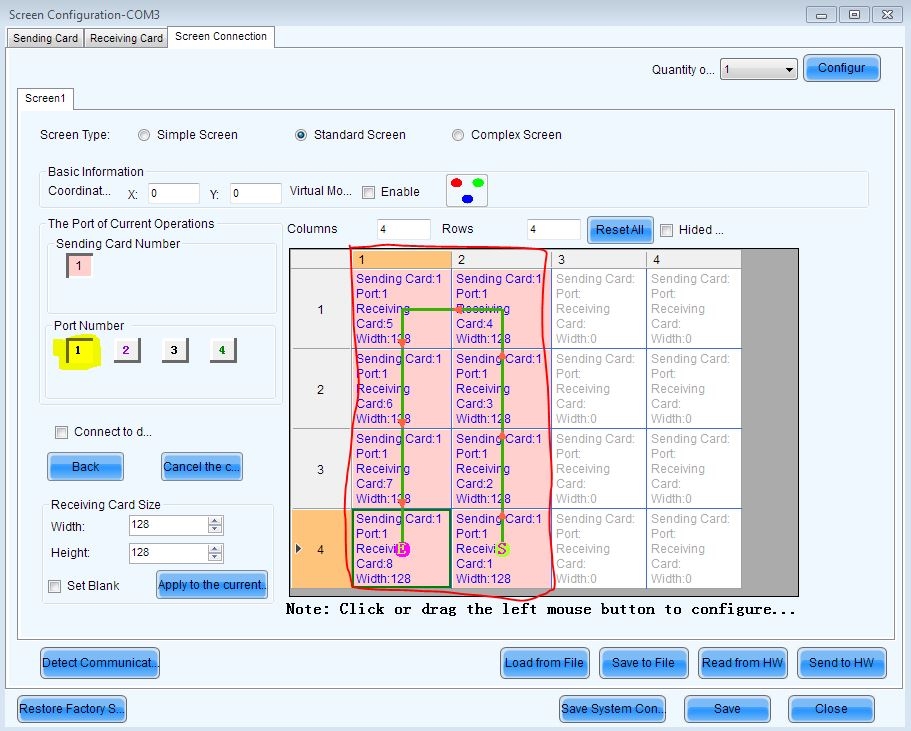
Task: Click the end marker E in grid
Action: click(x=402, y=549)
